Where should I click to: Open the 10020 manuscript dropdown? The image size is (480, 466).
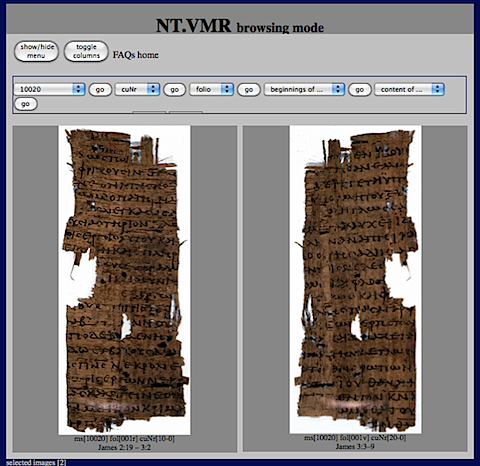(49, 89)
